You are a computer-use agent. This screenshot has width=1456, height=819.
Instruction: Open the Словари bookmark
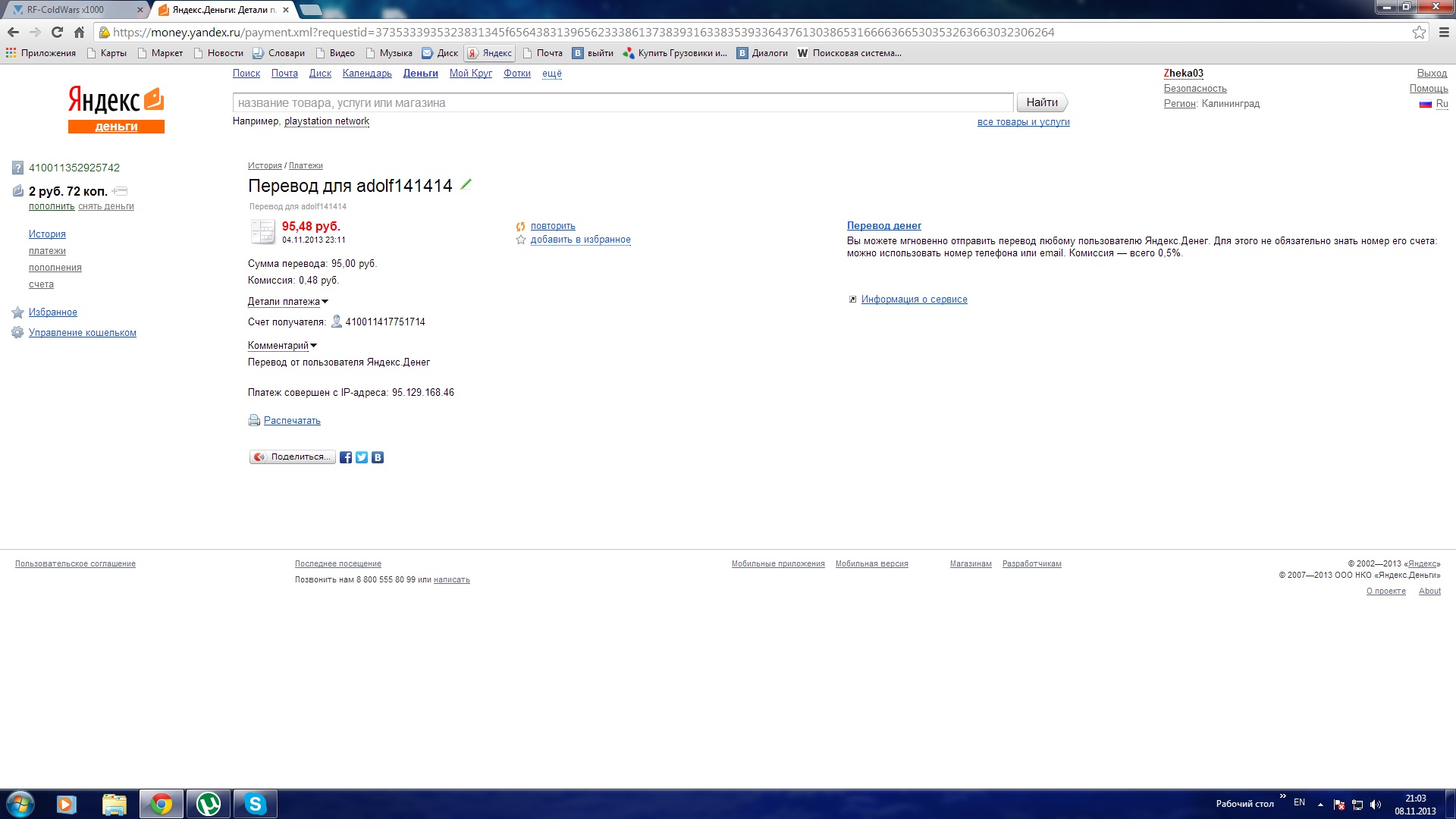[x=279, y=53]
